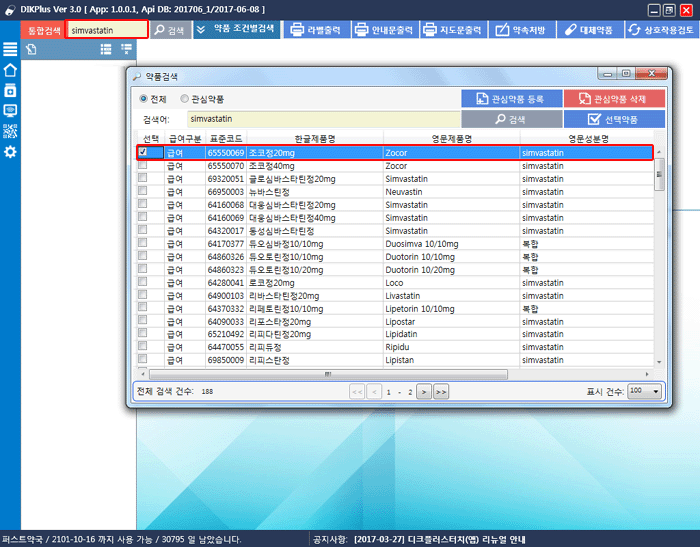Screen dimensions: 700x547
Task: Click 안내문출력 printer button
Action: click(x=385, y=30)
